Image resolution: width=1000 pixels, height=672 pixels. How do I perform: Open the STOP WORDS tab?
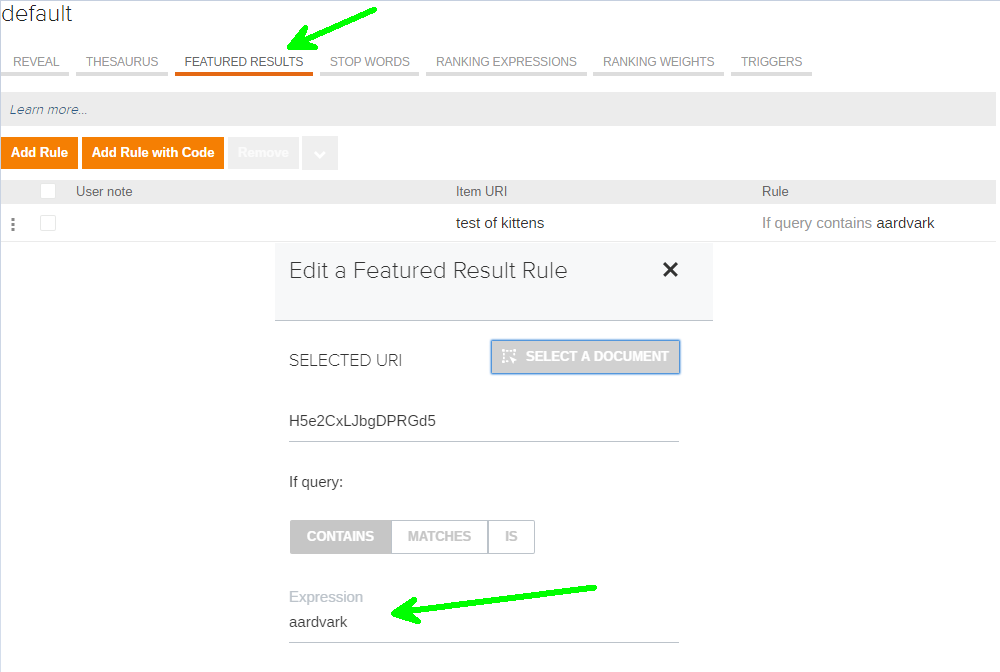(369, 61)
